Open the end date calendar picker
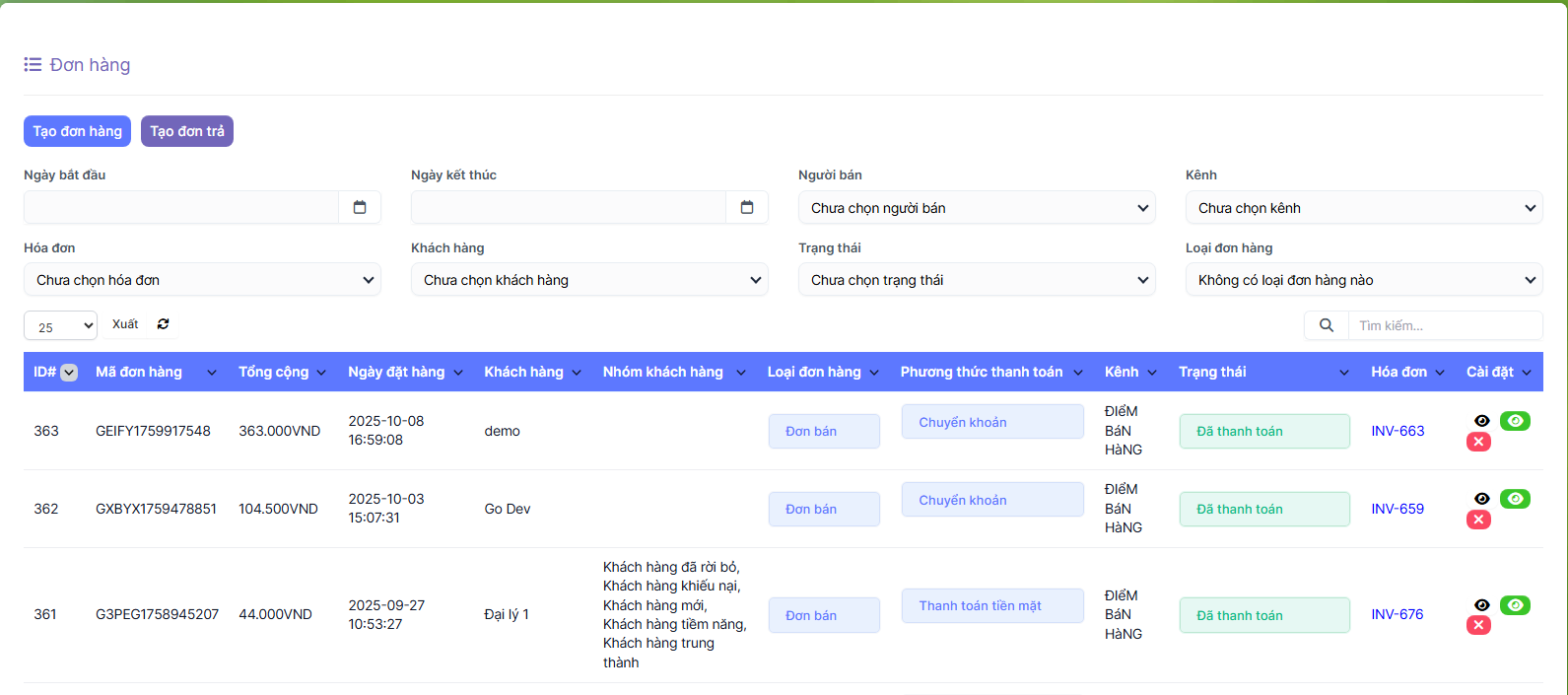 click(747, 207)
